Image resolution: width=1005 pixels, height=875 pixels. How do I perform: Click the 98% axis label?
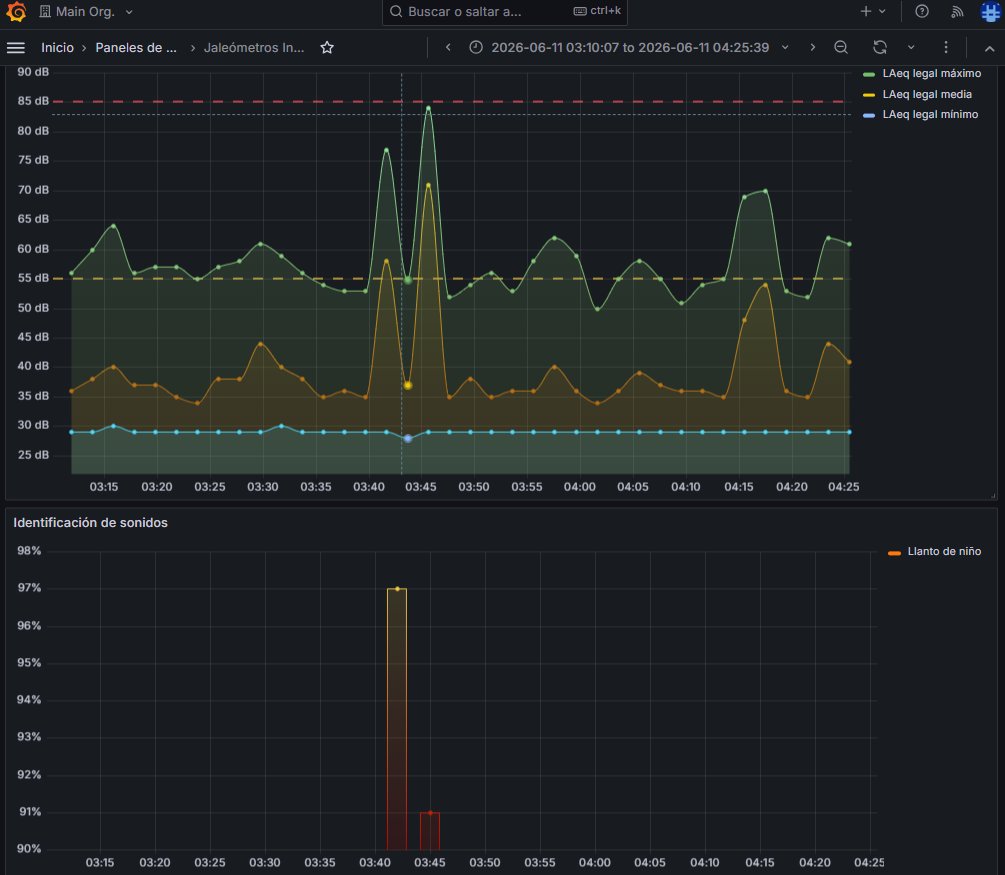(29, 551)
